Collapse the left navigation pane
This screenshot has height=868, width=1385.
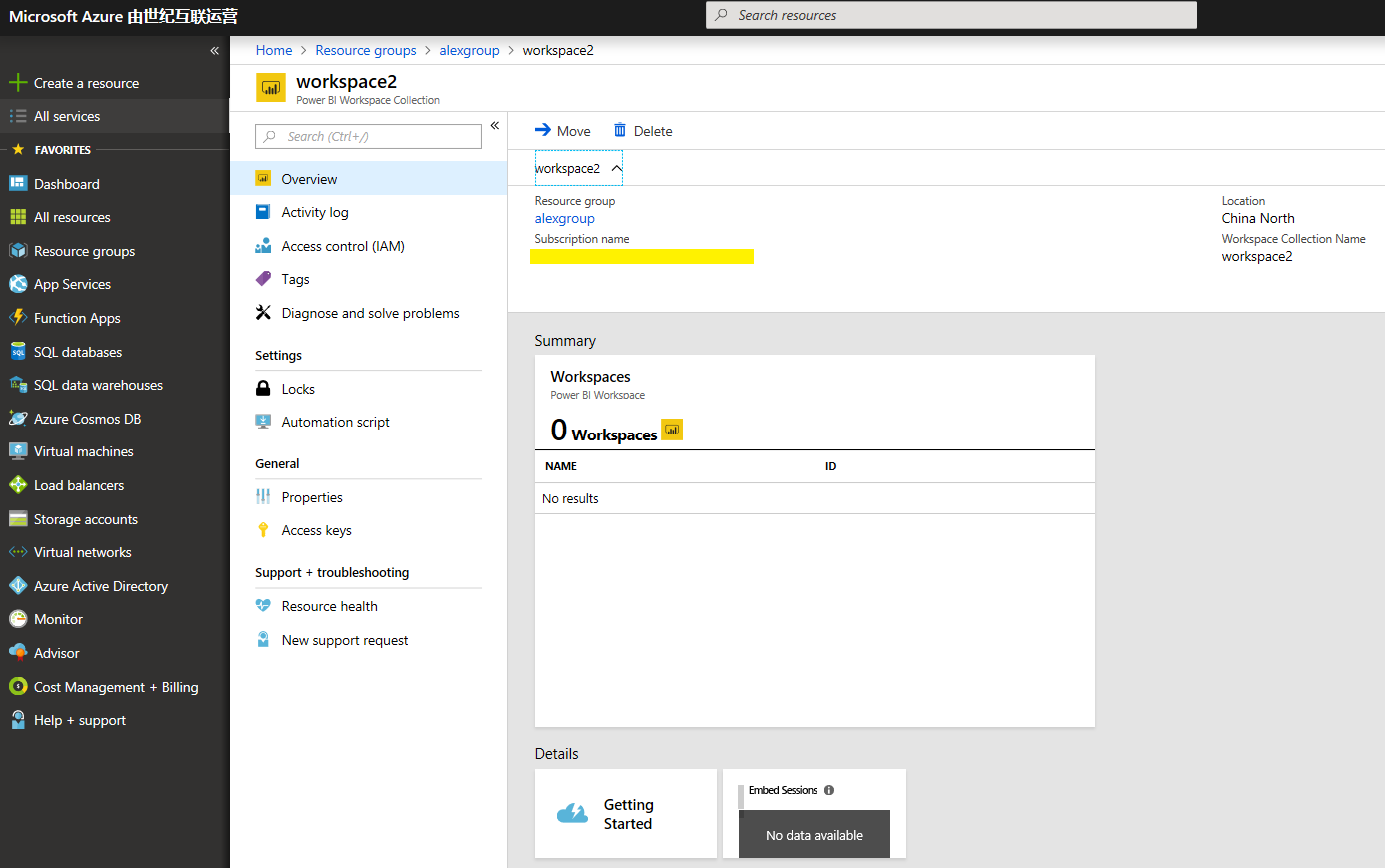(x=214, y=50)
